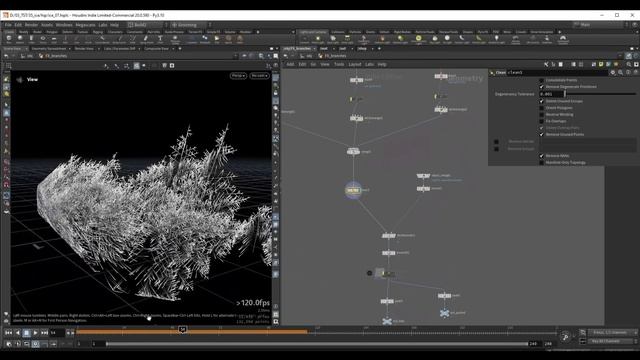This screenshot has width=640, height=360.
Task: Open the Windows menu
Action: (x=64, y=25)
